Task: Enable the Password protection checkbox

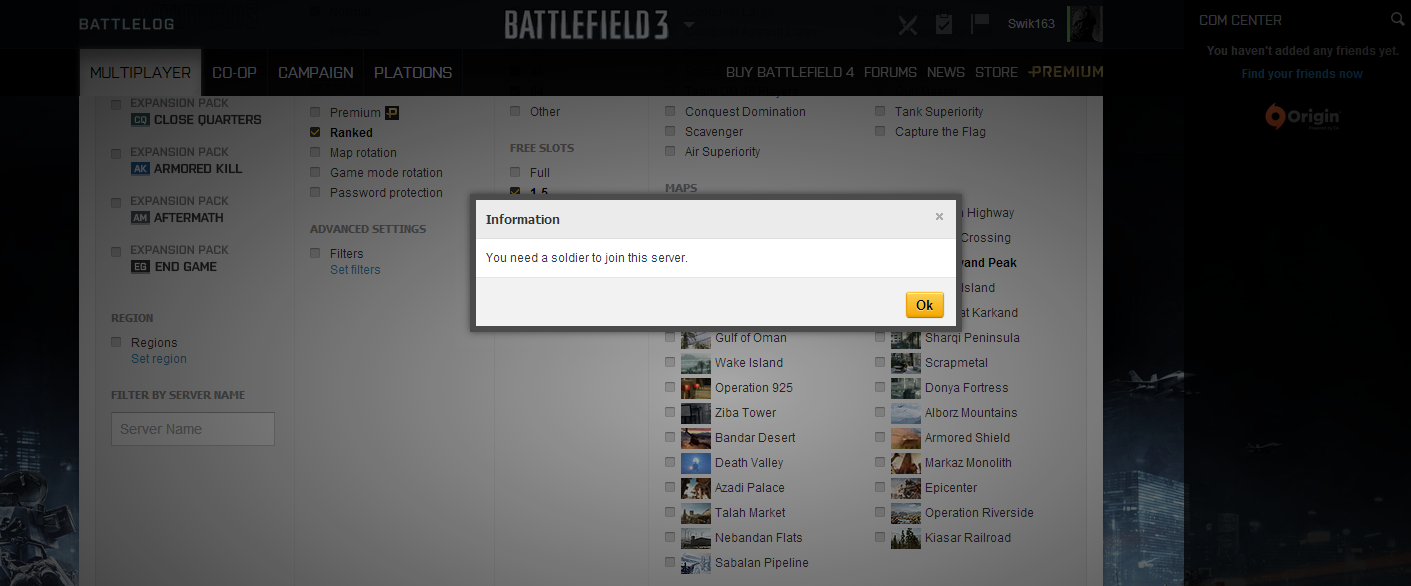Action: coord(315,193)
